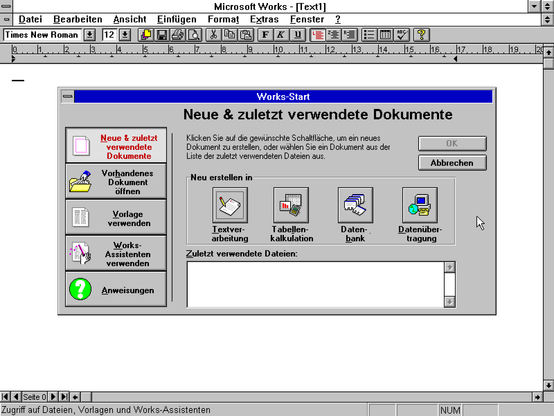The height and width of the screenshot is (416, 554).
Task: Expand the font size 12 dropdown
Action: tap(125, 35)
